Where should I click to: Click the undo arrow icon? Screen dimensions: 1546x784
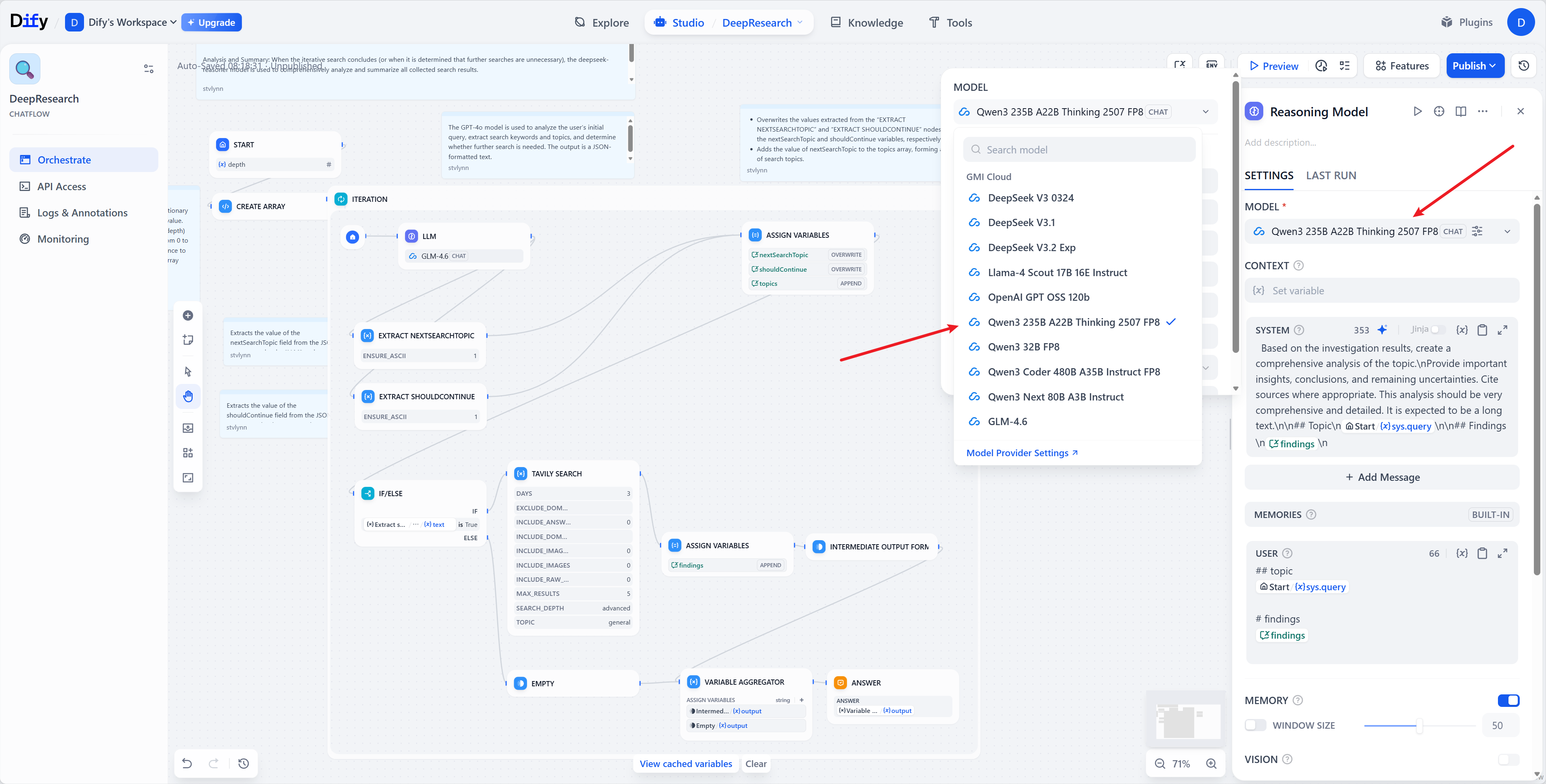tap(187, 763)
